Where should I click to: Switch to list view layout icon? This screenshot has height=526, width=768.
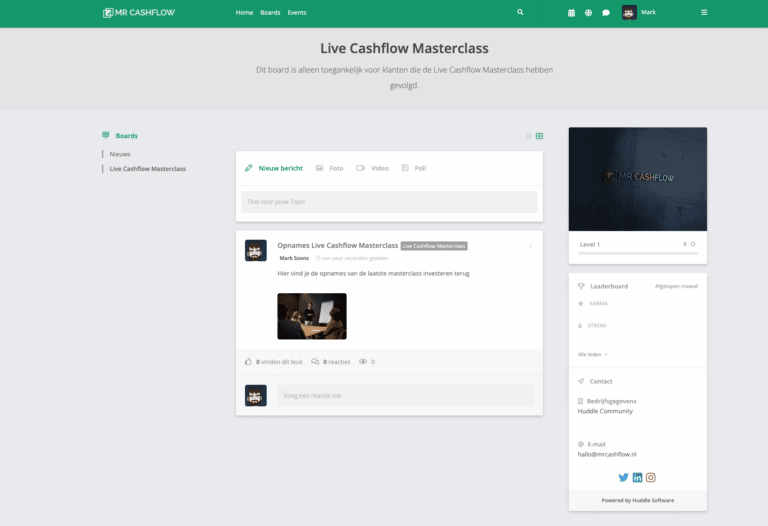tap(528, 136)
